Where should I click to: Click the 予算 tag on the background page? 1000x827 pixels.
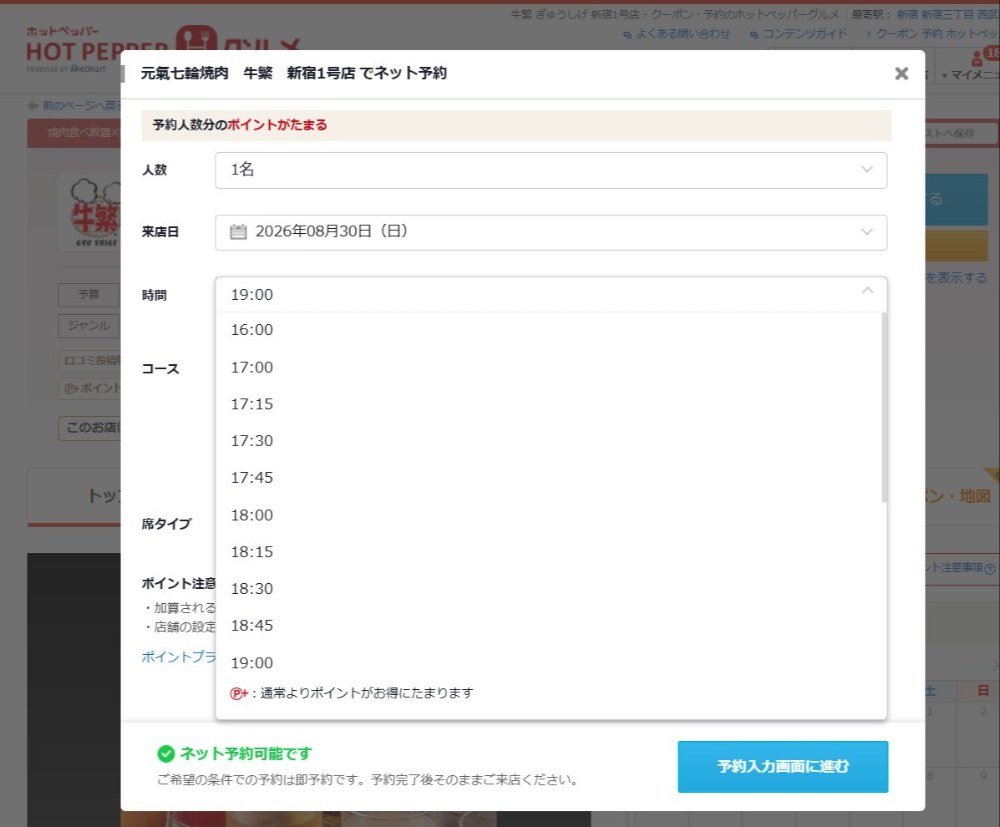[89, 295]
